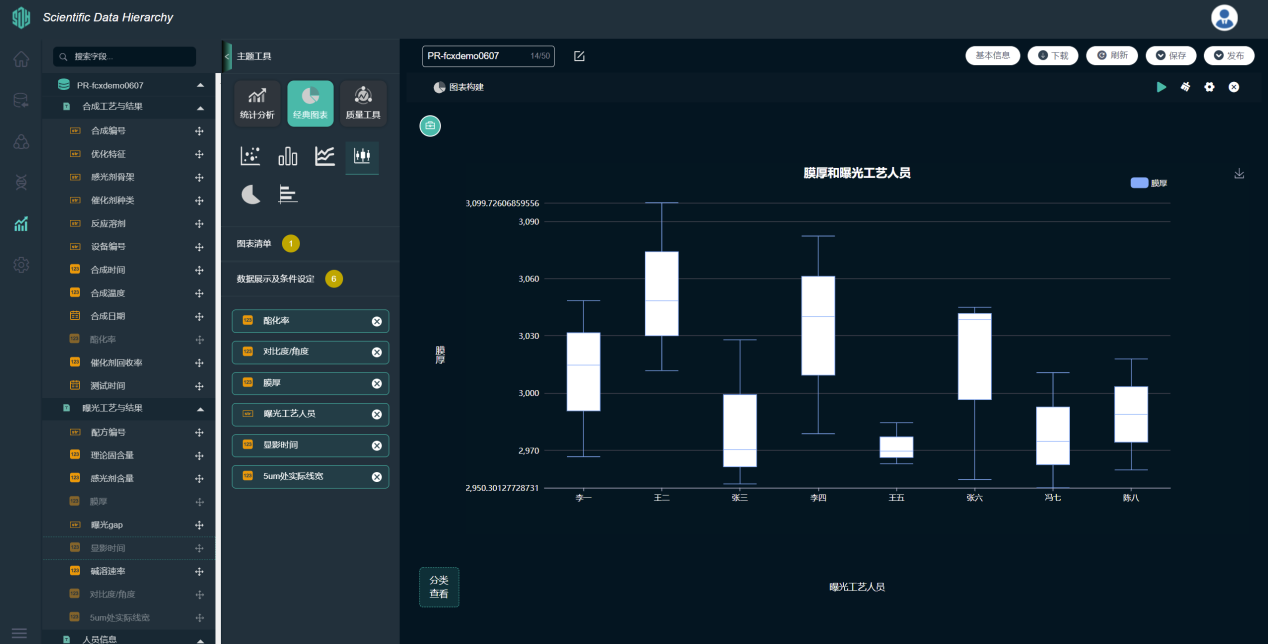The width and height of the screenshot is (1268, 644).
Task: Click the edit name pencil icon
Action: click(x=579, y=56)
